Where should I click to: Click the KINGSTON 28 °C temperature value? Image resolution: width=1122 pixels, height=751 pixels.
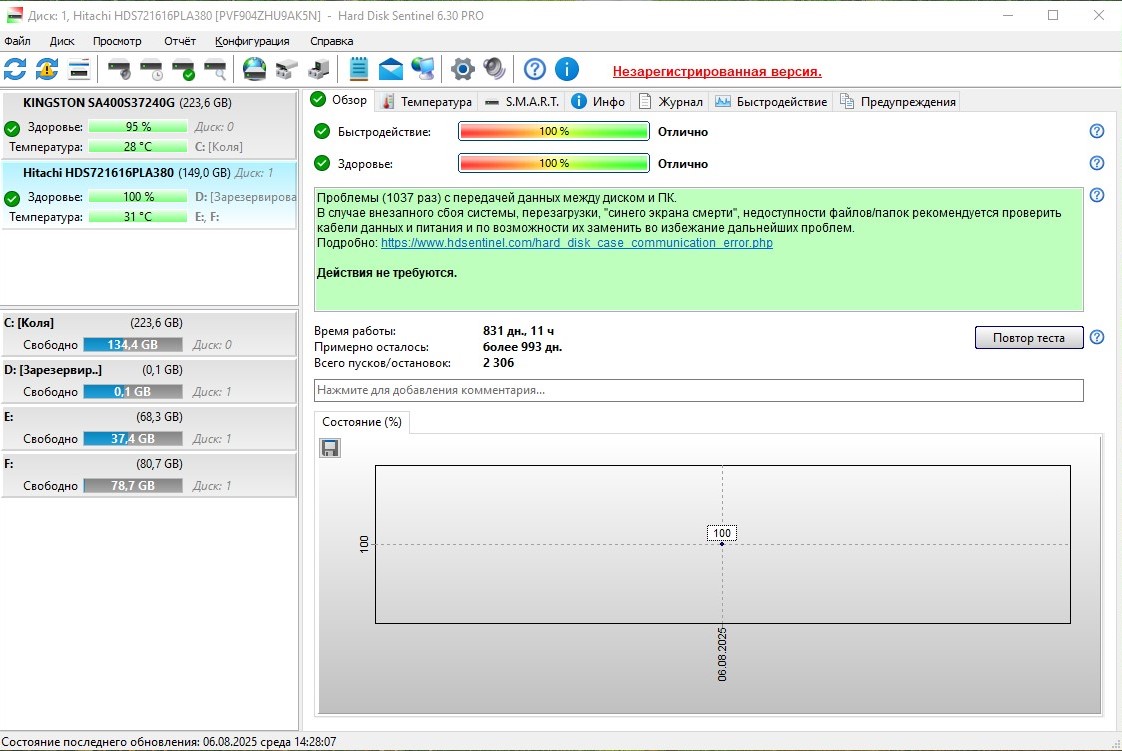point(138,147)
